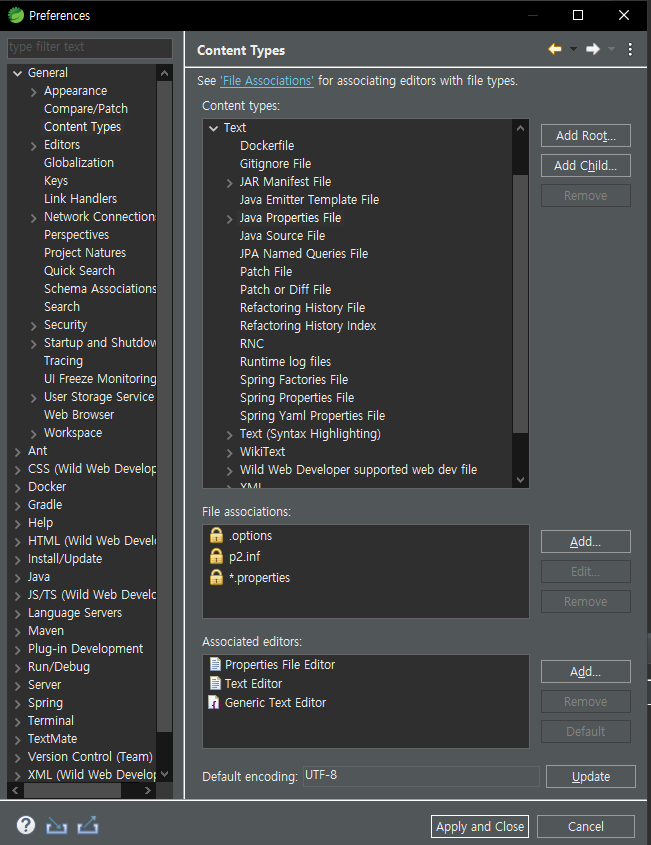Screen dimensions: 651x845
Task: Select the locked .options file association
Action: 240,536
